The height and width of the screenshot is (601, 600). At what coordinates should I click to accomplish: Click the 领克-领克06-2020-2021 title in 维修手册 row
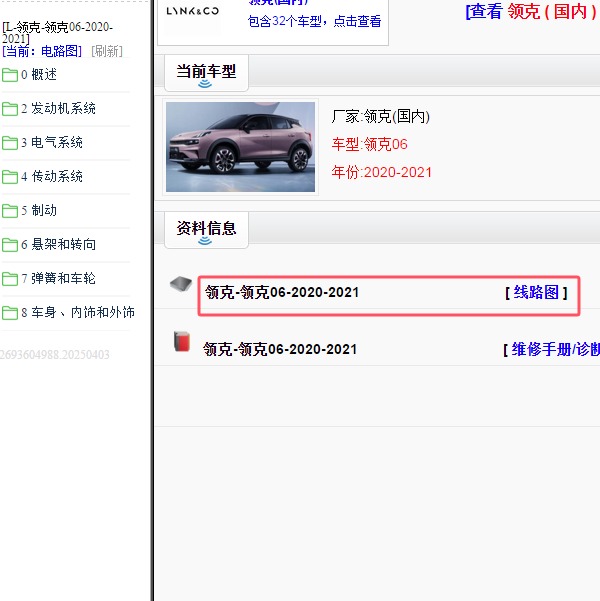point(280,349)
